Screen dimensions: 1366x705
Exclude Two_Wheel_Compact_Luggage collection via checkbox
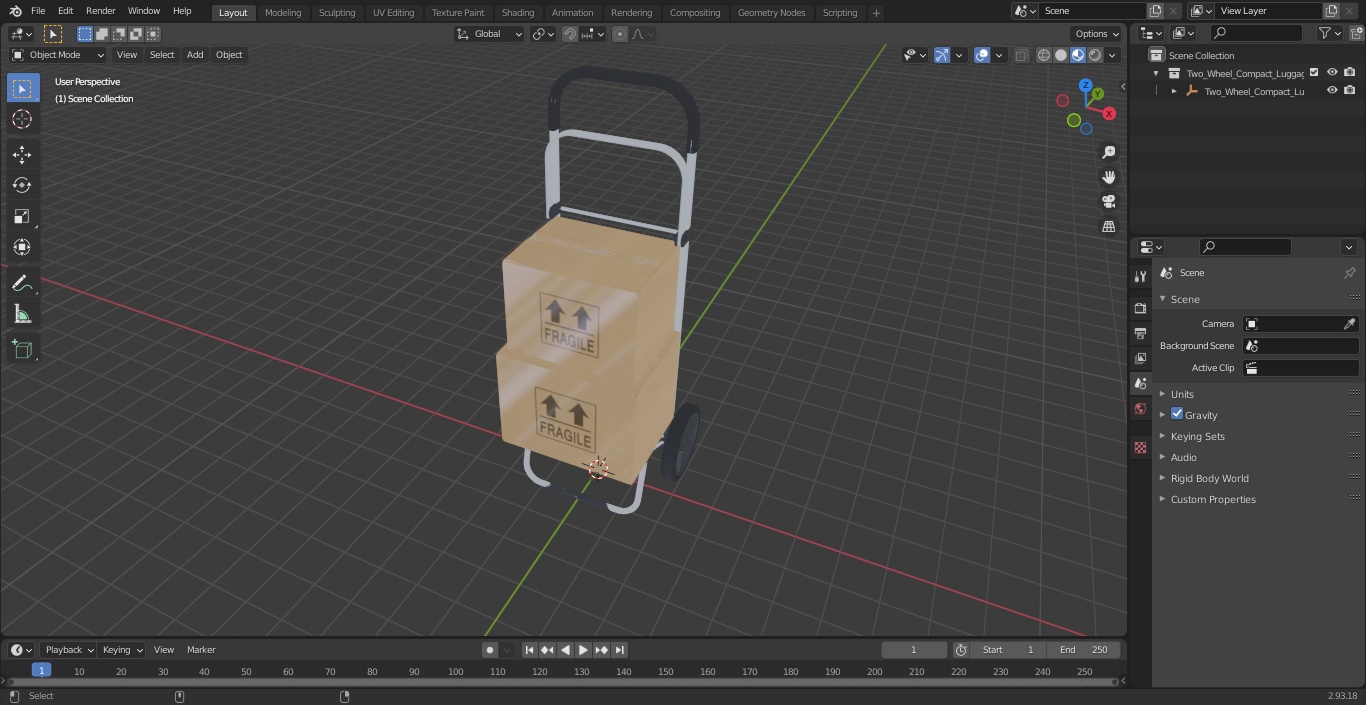pyautogui.click(x=1314, y=73)
